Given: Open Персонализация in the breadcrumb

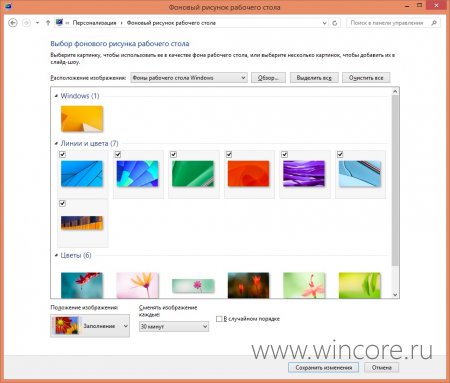Looking at the screenshot, I should (x=94, y=23).
